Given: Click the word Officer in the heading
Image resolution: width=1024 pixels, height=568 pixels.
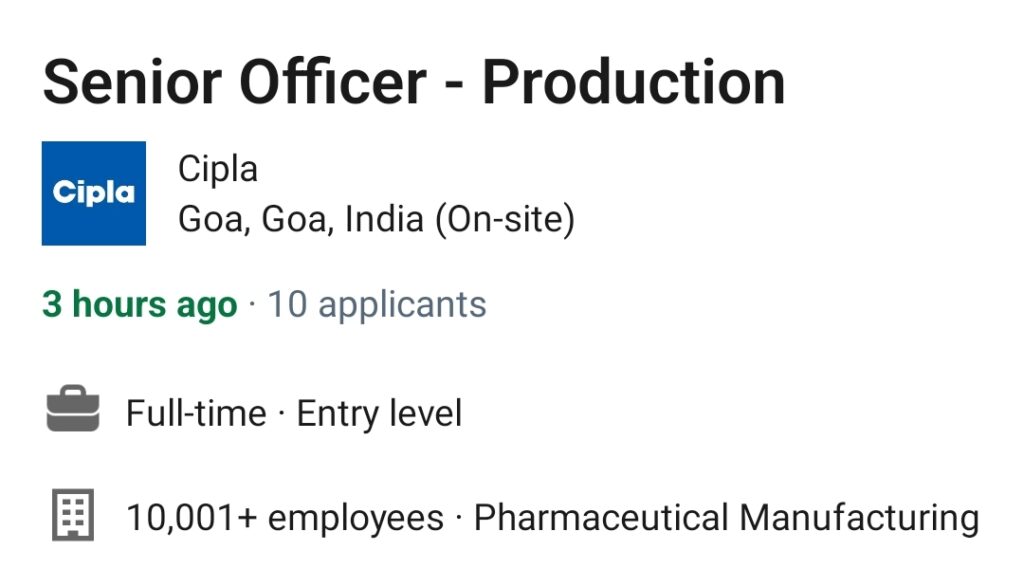Looking at the screenshot, I should click(x=333, y=82).
